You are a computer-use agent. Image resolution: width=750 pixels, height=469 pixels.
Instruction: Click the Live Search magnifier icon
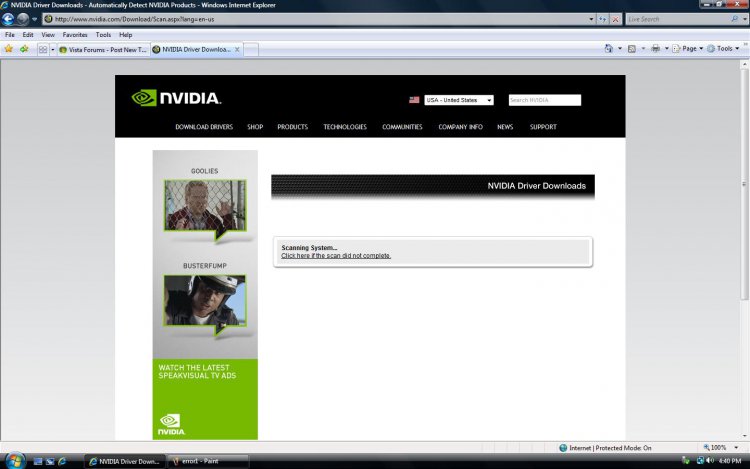point(735,19)
